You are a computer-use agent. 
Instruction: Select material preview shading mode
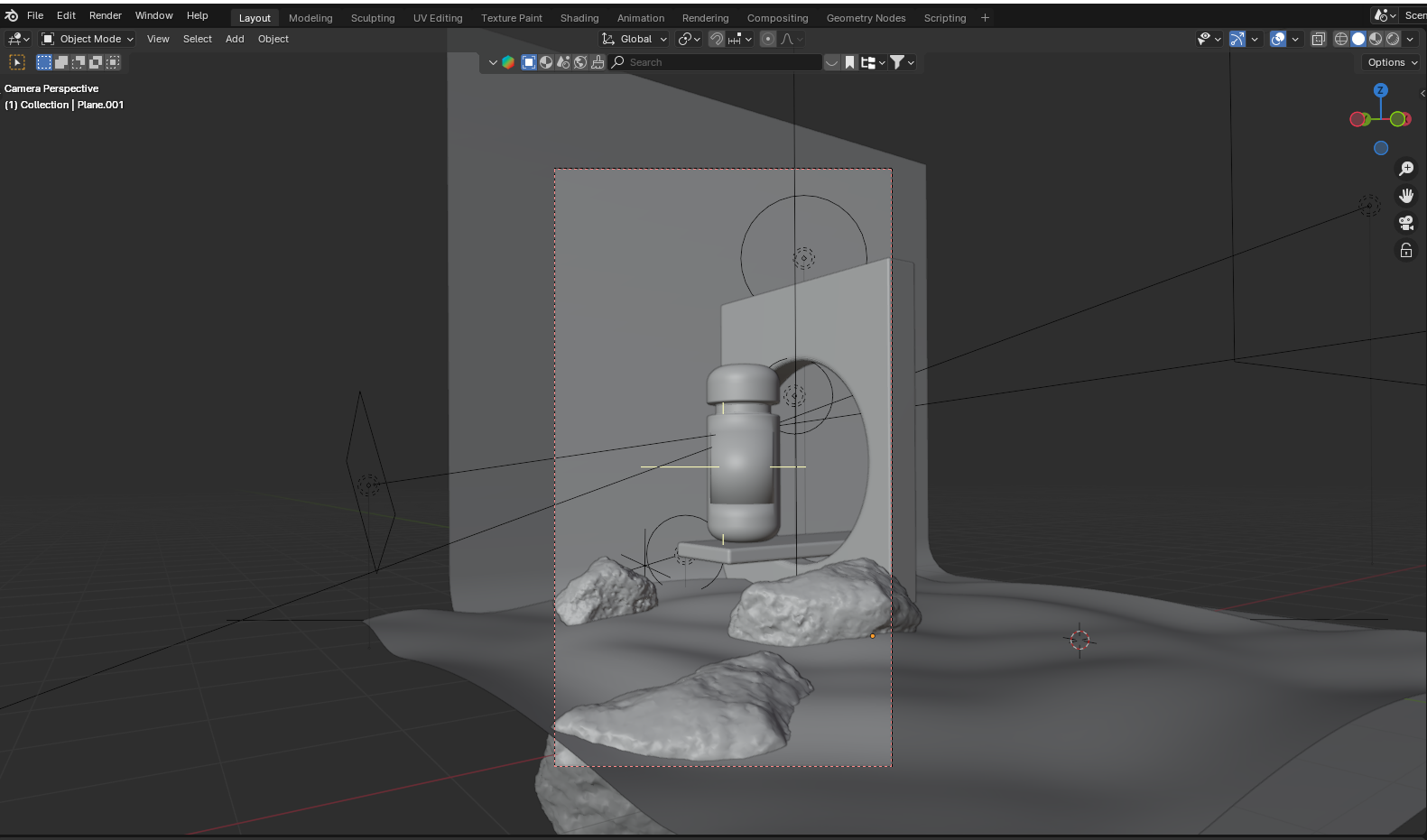[1376, 39]
